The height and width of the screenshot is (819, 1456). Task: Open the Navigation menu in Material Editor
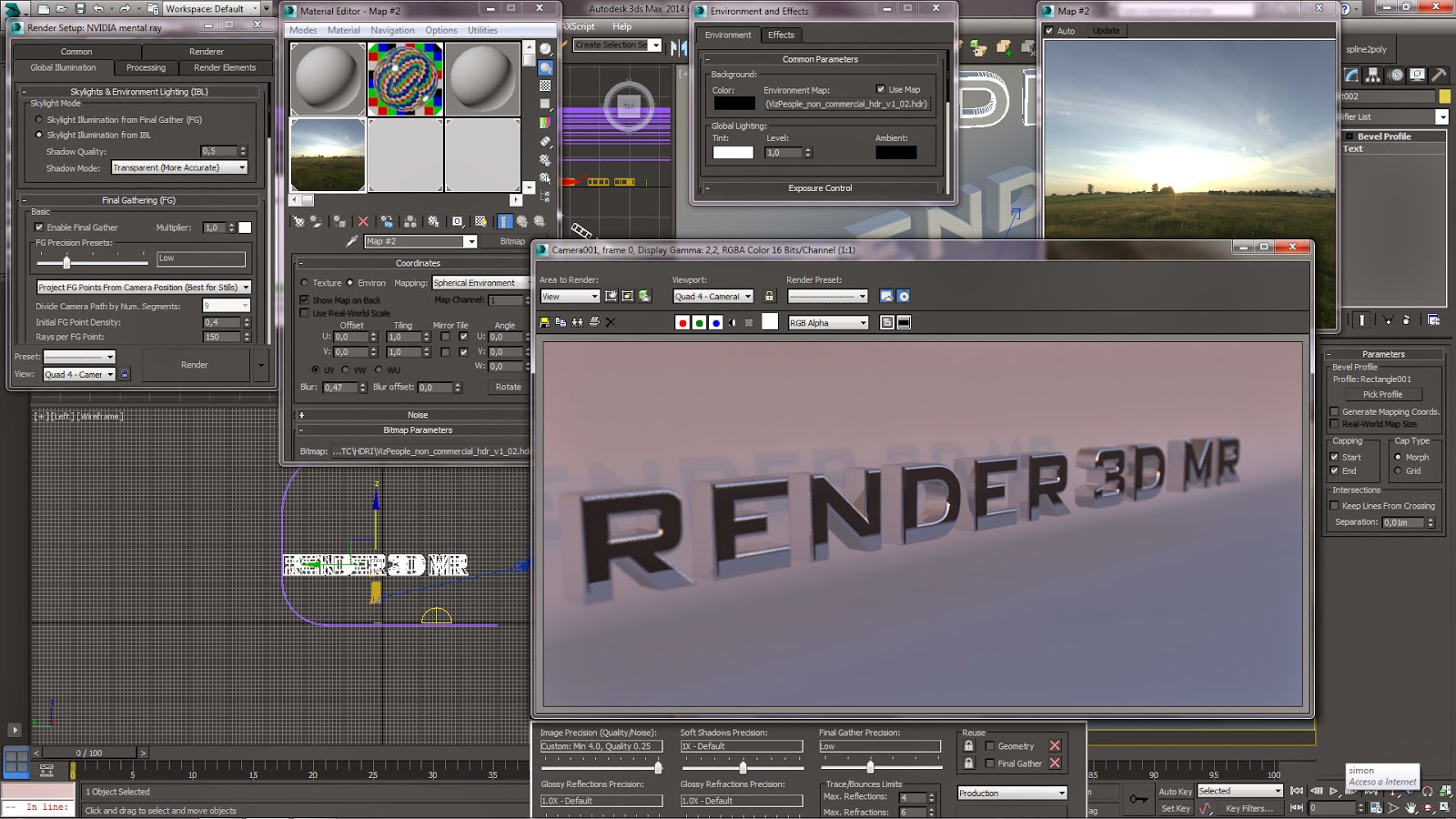coord(393,30)
